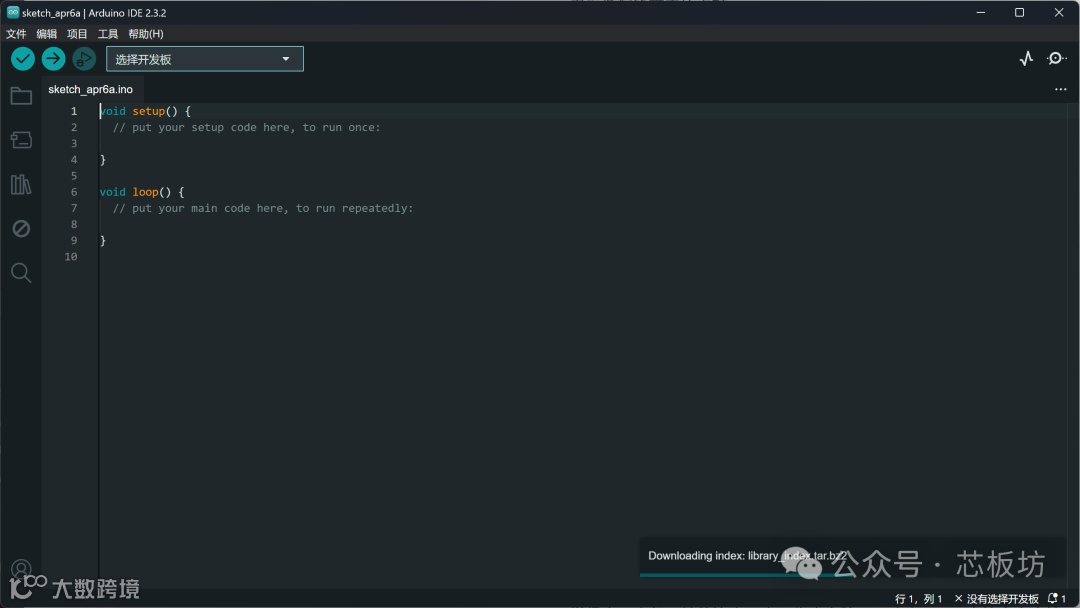Click the 没有选择开发板 status bar entry
Viewport: 1080px width, 608px height.
point(996,599)
